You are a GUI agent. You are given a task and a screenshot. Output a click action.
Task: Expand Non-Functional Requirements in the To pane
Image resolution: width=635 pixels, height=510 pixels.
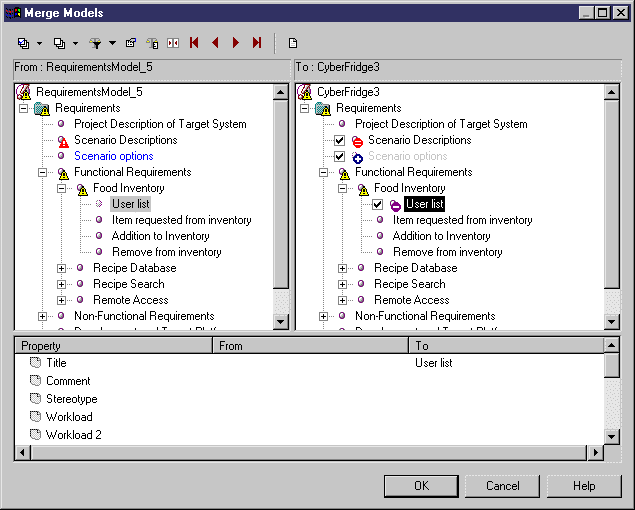point(323,316)
